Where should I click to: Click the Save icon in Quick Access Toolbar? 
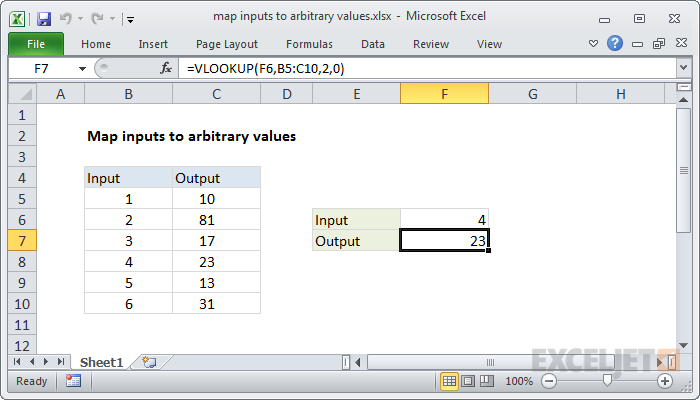(x=43, y=17)
